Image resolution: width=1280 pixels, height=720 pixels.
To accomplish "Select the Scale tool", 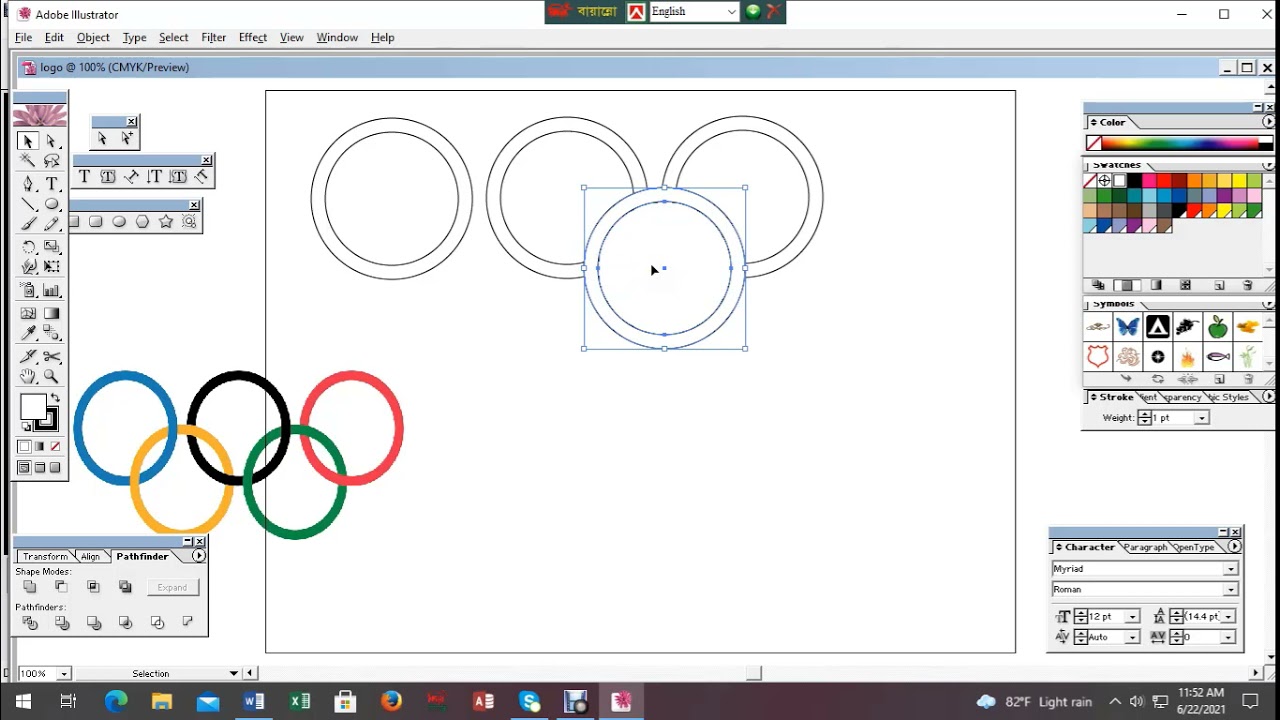I will click(x=51, y=247).
